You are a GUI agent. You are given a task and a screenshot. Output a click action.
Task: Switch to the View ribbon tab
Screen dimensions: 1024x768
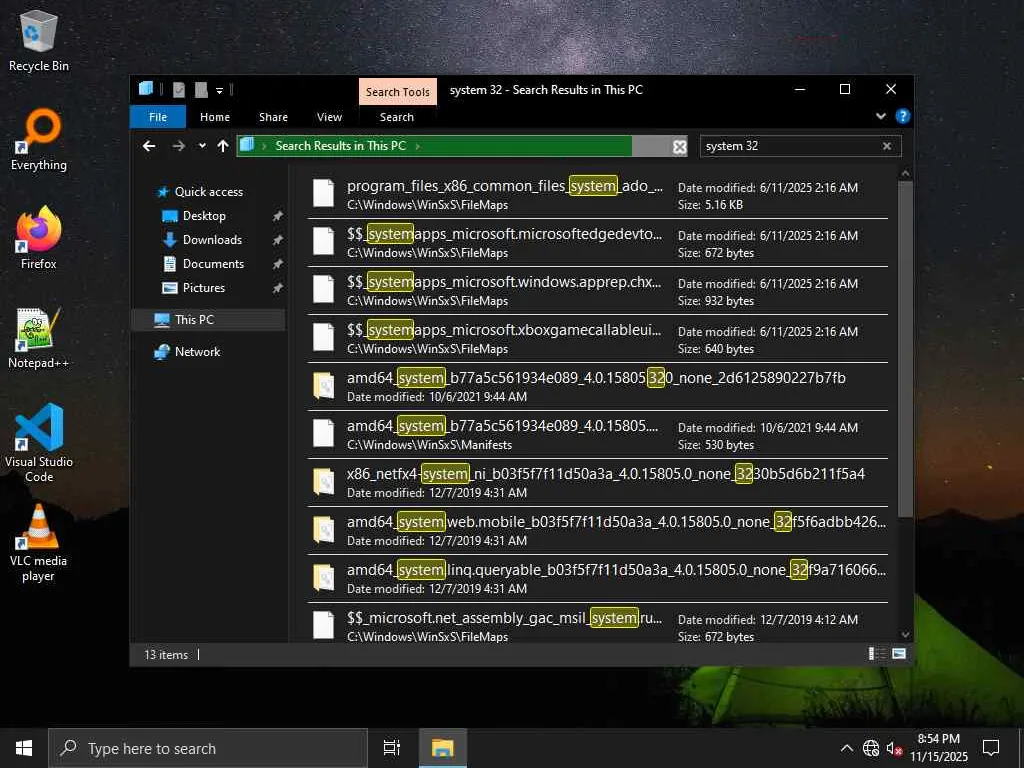329,117
